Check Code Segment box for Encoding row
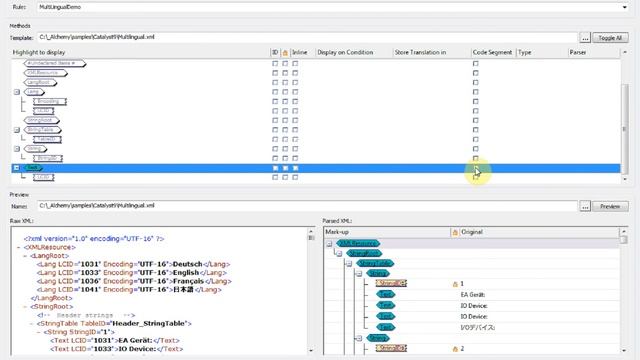The height and width of the screenshot is (360, 640). (476, 101)
